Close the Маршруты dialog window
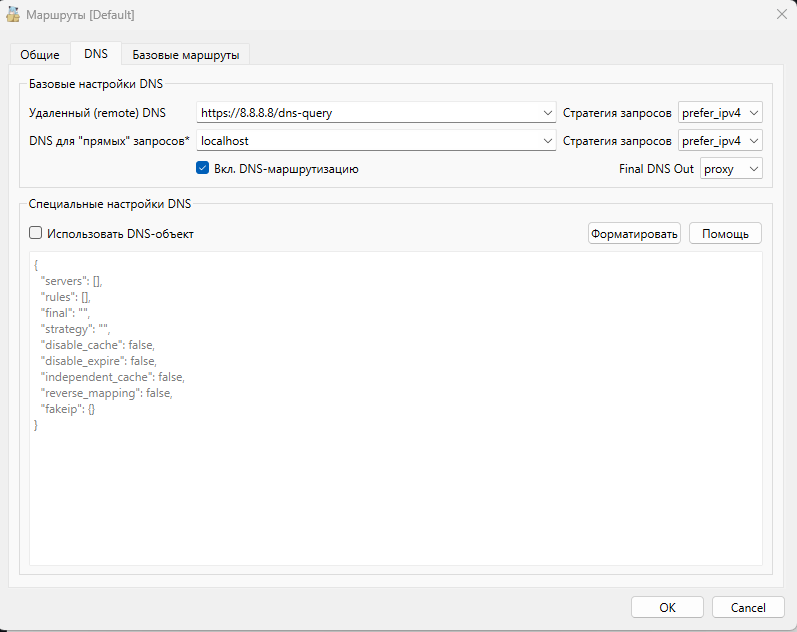797x632 pixels. point(782,14)
